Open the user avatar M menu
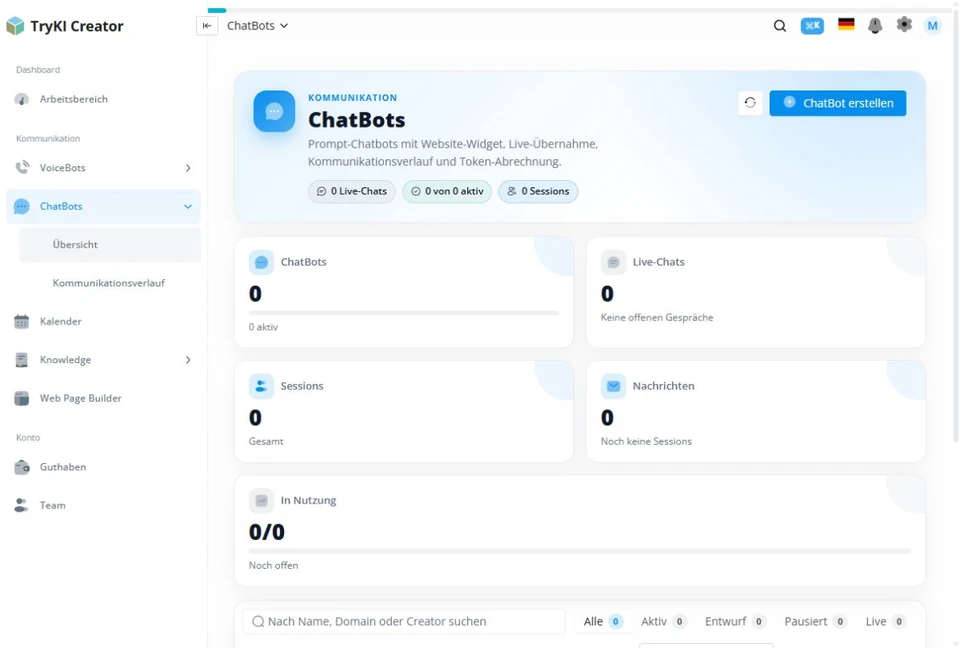 [932, 26]
